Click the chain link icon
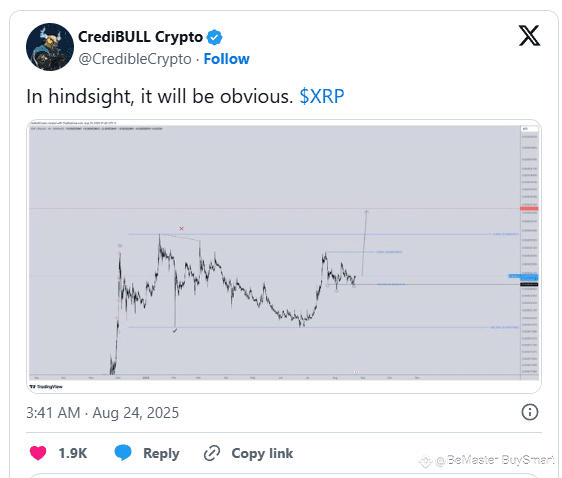Screen dimensions: 562x478 pos(212,453)
